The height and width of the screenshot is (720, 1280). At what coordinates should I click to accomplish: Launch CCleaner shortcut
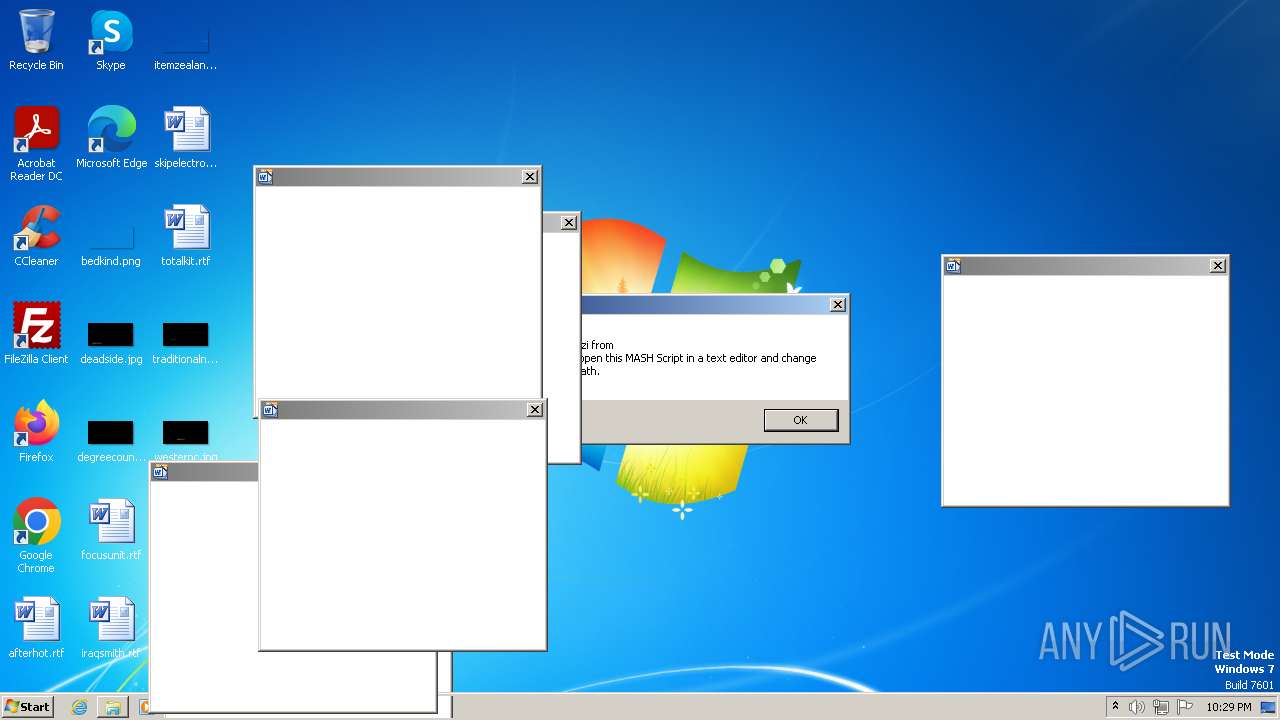[x=36, y=236]
